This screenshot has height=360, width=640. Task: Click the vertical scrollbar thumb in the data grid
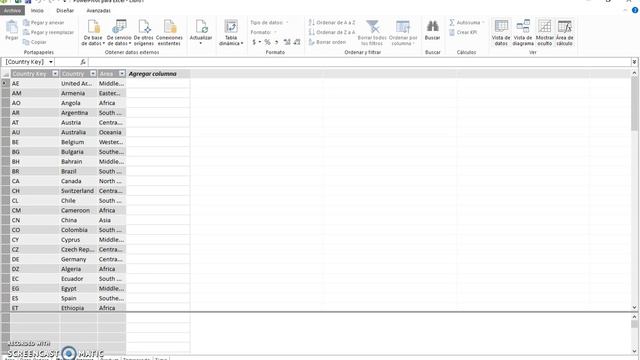[634, 104]
